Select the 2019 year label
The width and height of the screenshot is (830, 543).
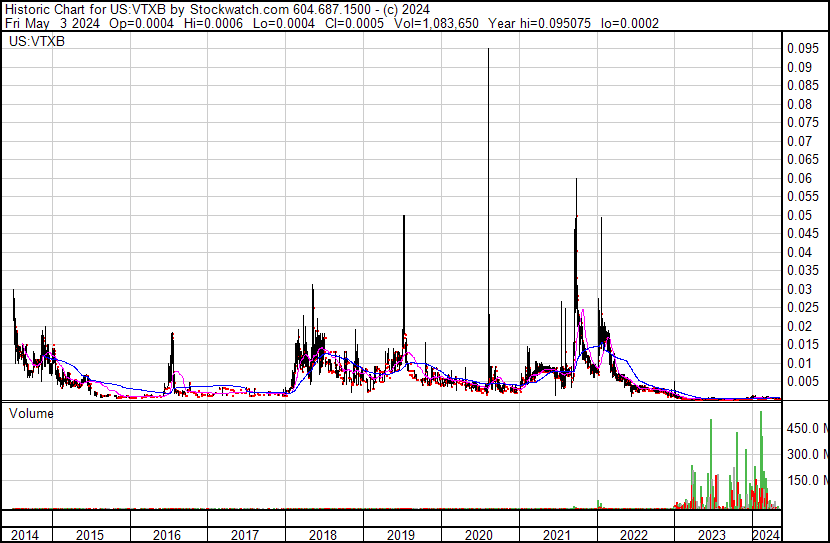tap(401, 535)
